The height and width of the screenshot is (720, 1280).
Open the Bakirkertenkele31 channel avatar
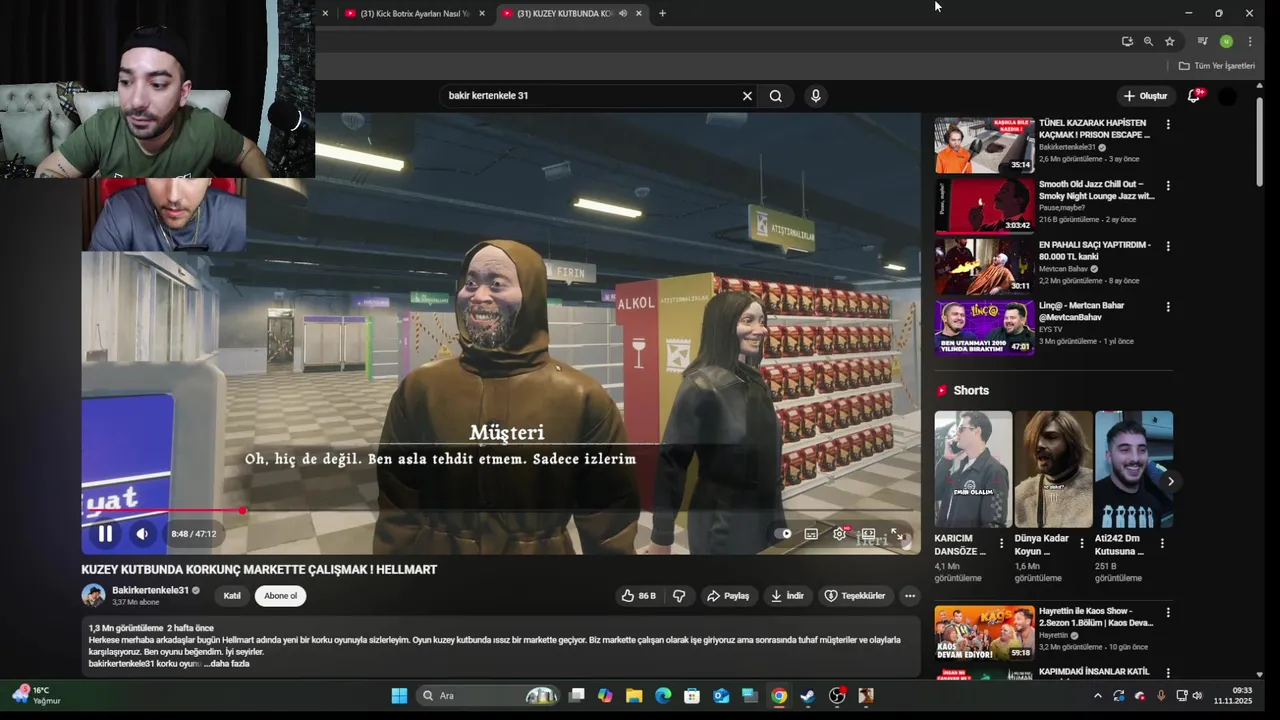[x=93, y=596]
